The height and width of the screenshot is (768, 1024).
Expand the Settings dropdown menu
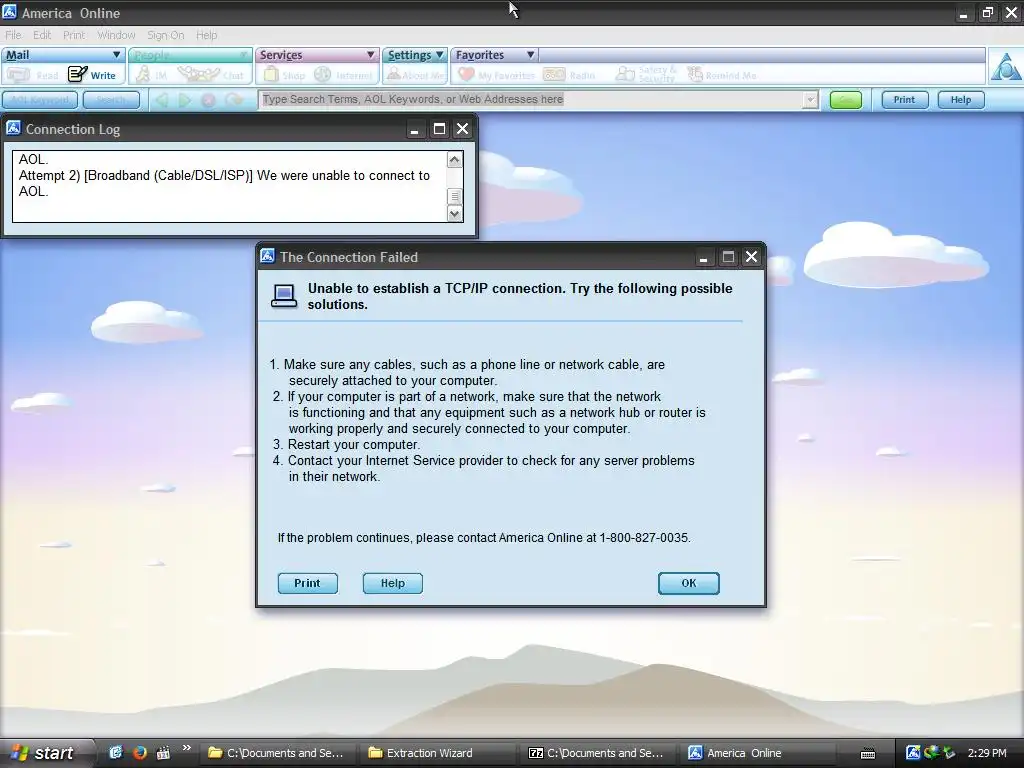pyautogui.click(x=440, y=55)
